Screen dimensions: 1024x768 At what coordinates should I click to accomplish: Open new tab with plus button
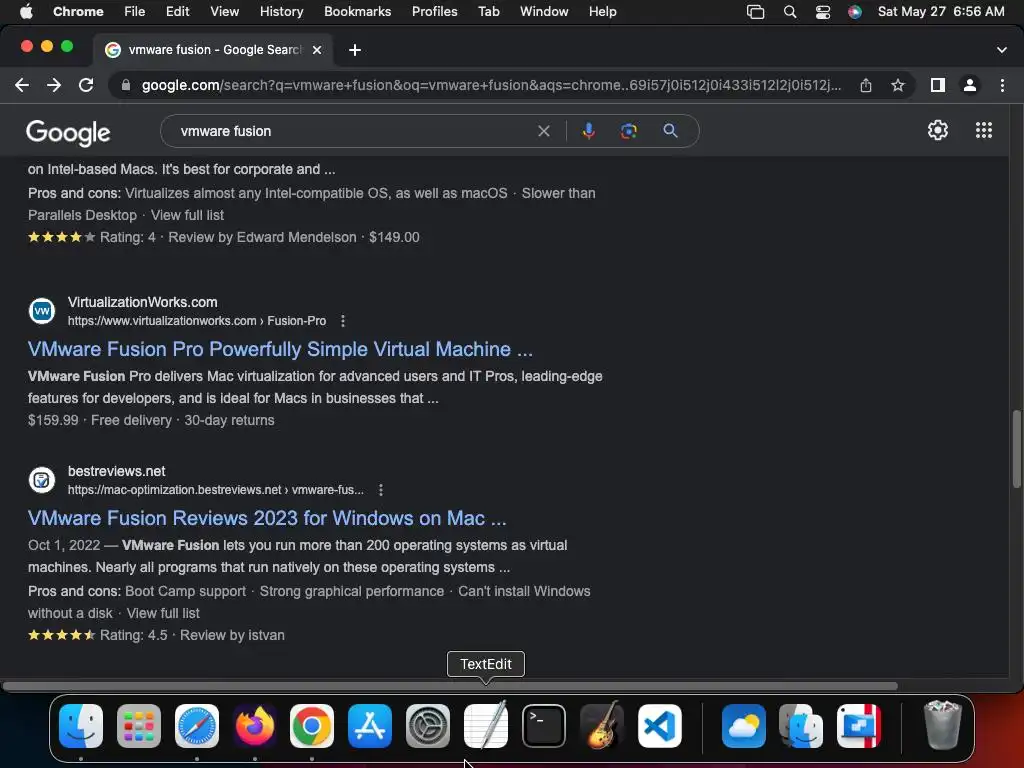click(355, 50)
